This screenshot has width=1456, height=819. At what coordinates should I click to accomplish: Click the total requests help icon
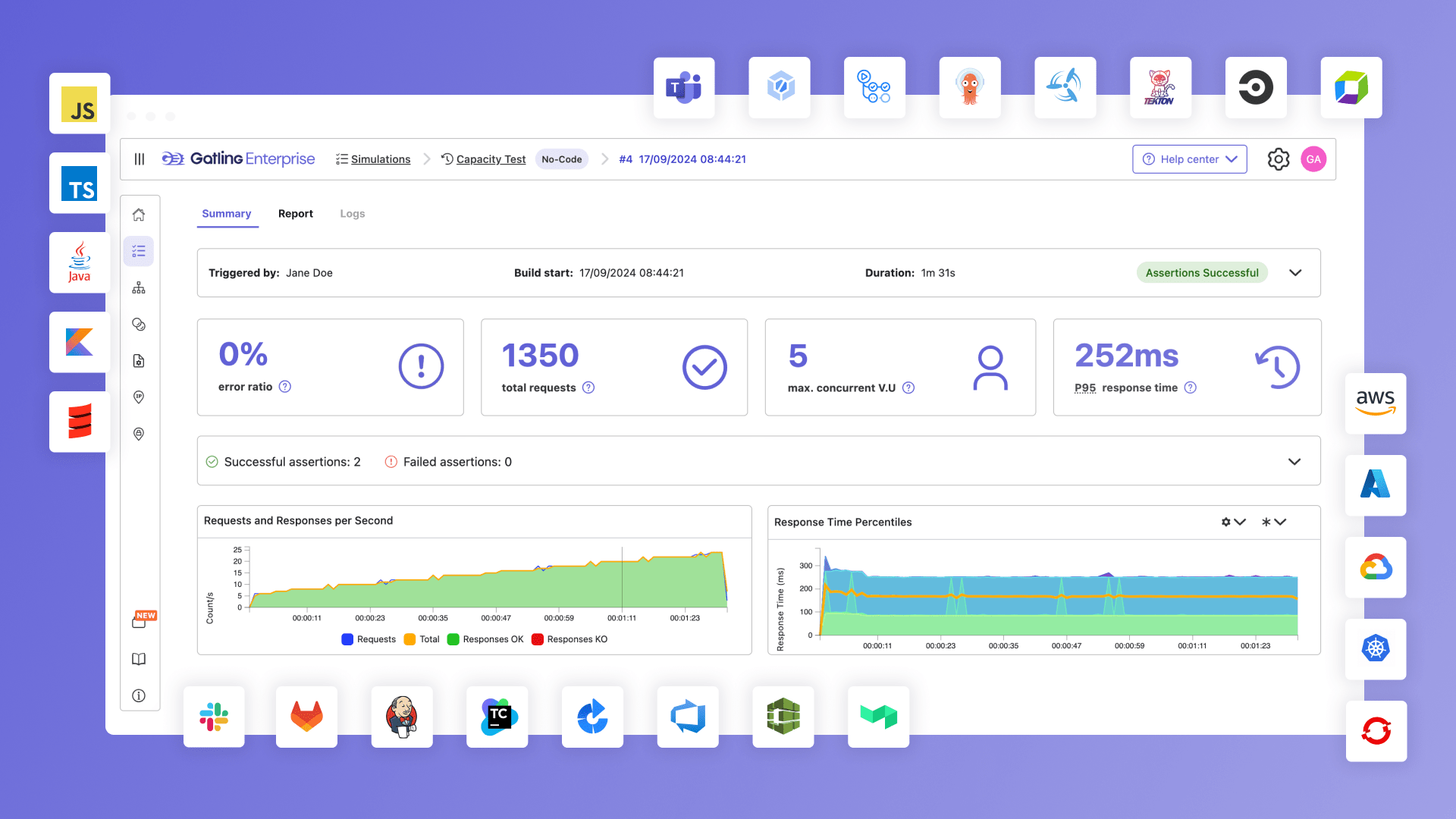588,388
